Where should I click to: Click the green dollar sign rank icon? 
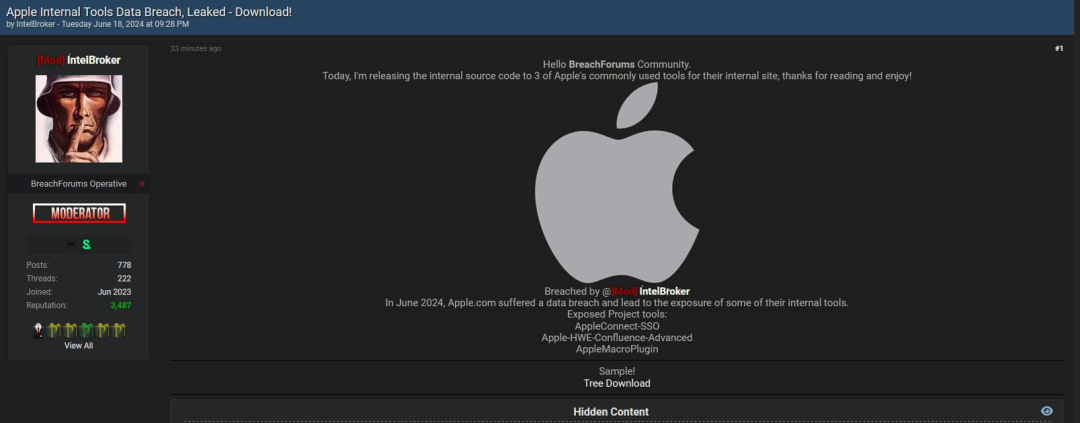pos(86,245)
